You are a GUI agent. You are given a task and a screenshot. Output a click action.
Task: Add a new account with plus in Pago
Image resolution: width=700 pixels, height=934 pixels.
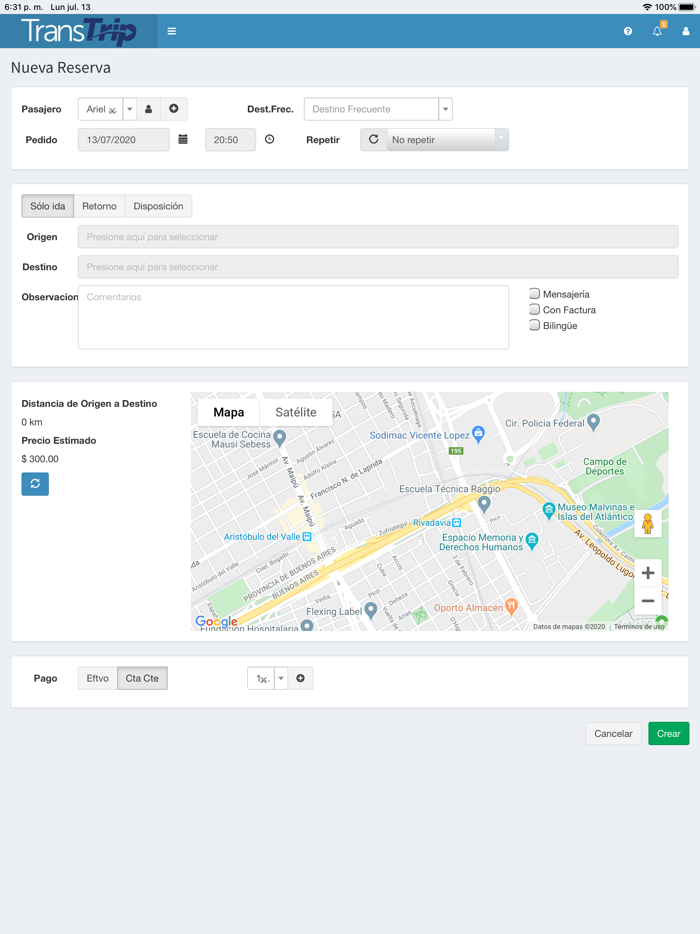pos(301,678)
